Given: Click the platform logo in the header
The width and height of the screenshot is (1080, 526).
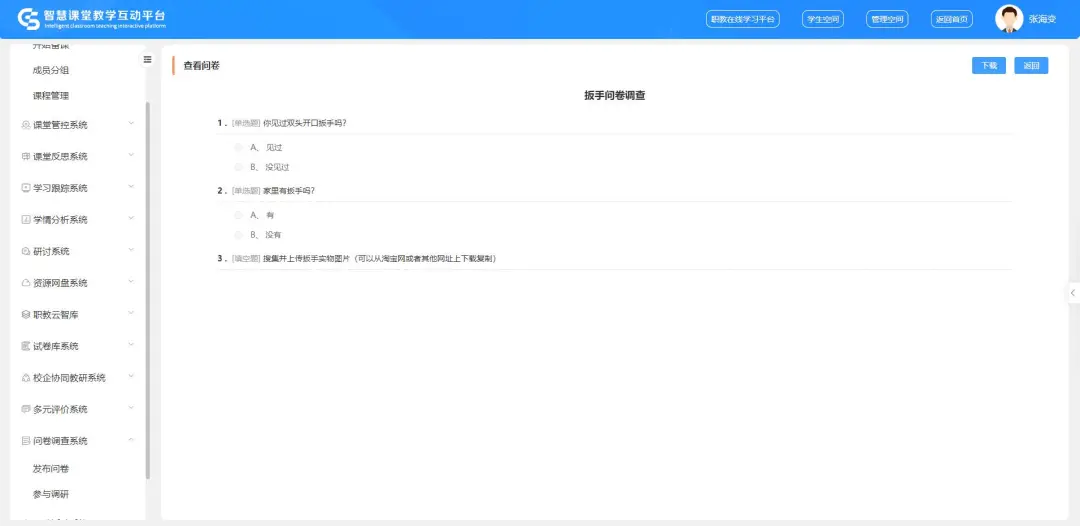Looking at the screenshot, I should (x=29, y=19).
